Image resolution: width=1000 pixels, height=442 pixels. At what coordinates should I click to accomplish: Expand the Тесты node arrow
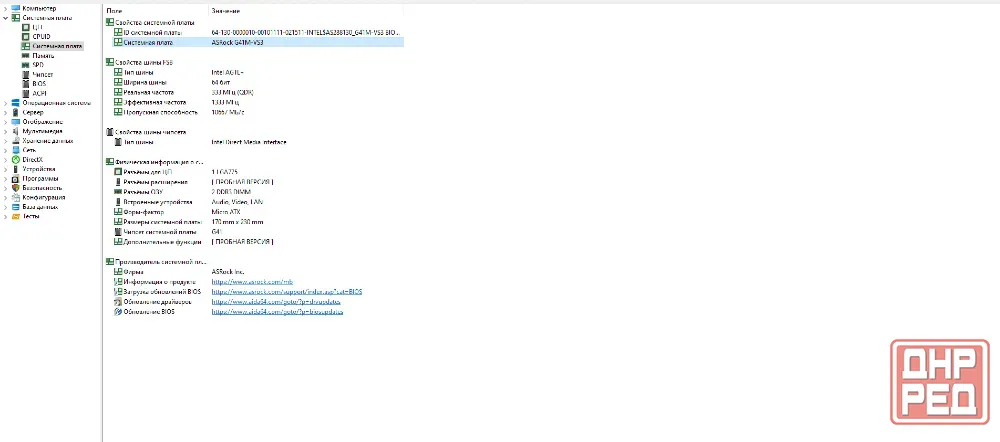click(x=6, y=216)
